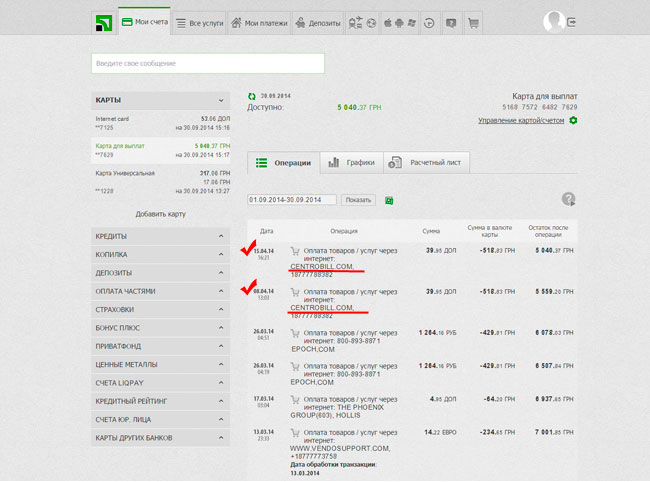Screen dimensions: 650x482
Task: Click green export icon beside Показать button
Action: click(389, 200)
